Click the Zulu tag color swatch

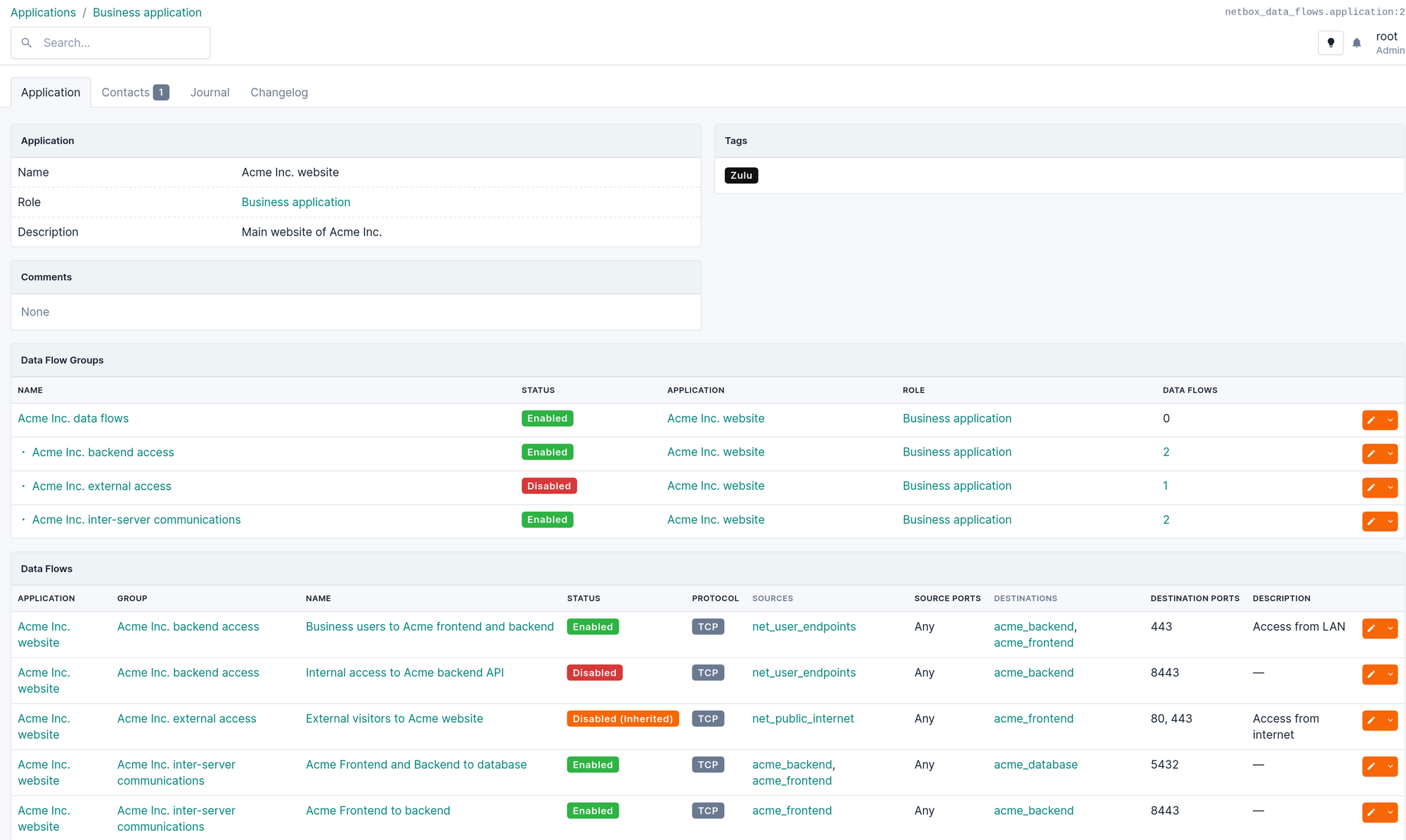tap(742, 175)
